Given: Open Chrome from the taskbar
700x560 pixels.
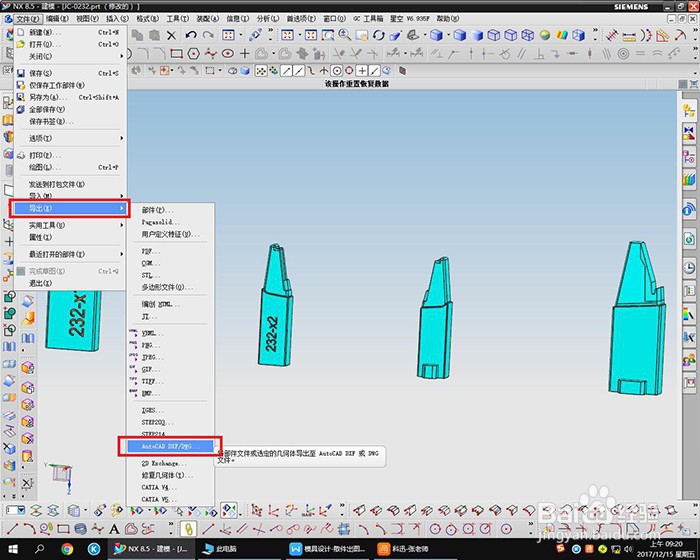Looking at the screenshot, I should 67,548.
